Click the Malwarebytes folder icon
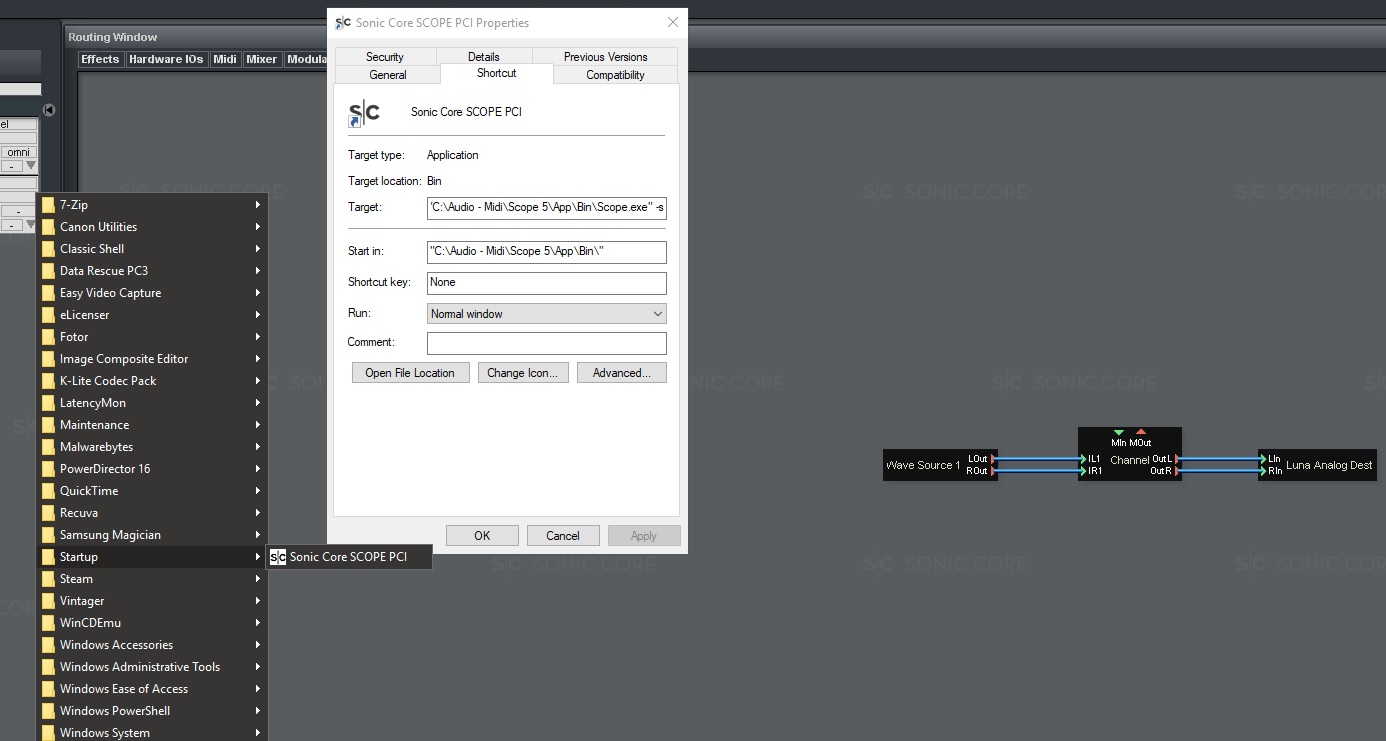 pos(48,447)
